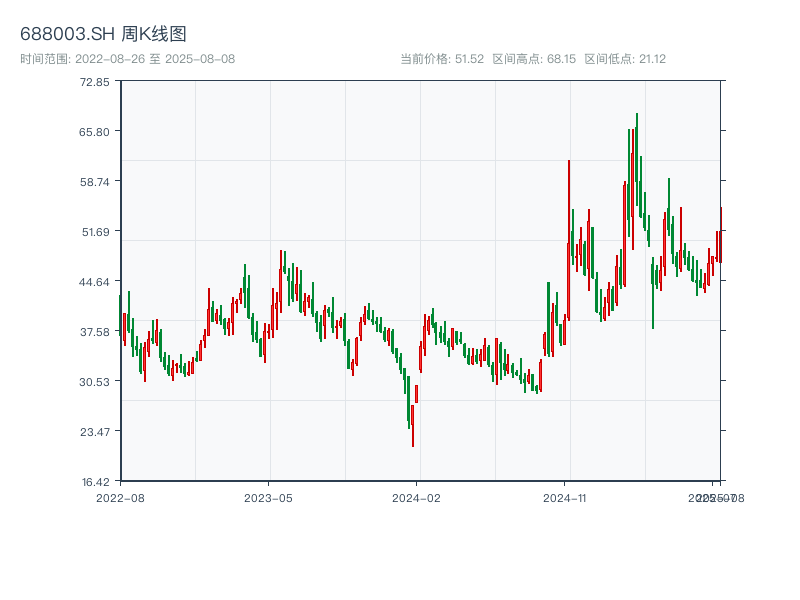
Task: Click x-axis label 2024-02
Action: (x=416, y=498)
